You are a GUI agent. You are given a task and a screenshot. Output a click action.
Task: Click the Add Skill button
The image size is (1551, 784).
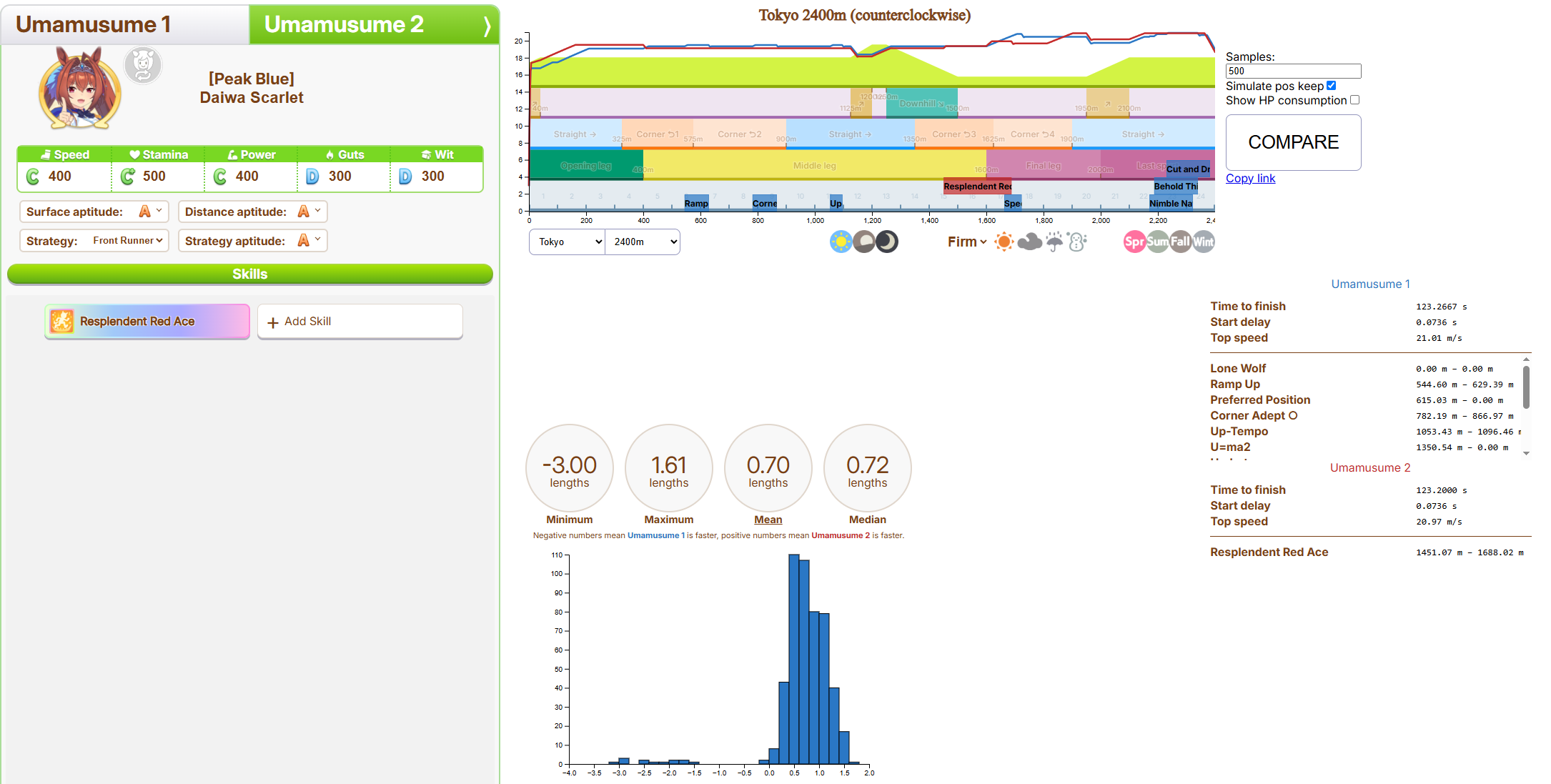360,322
